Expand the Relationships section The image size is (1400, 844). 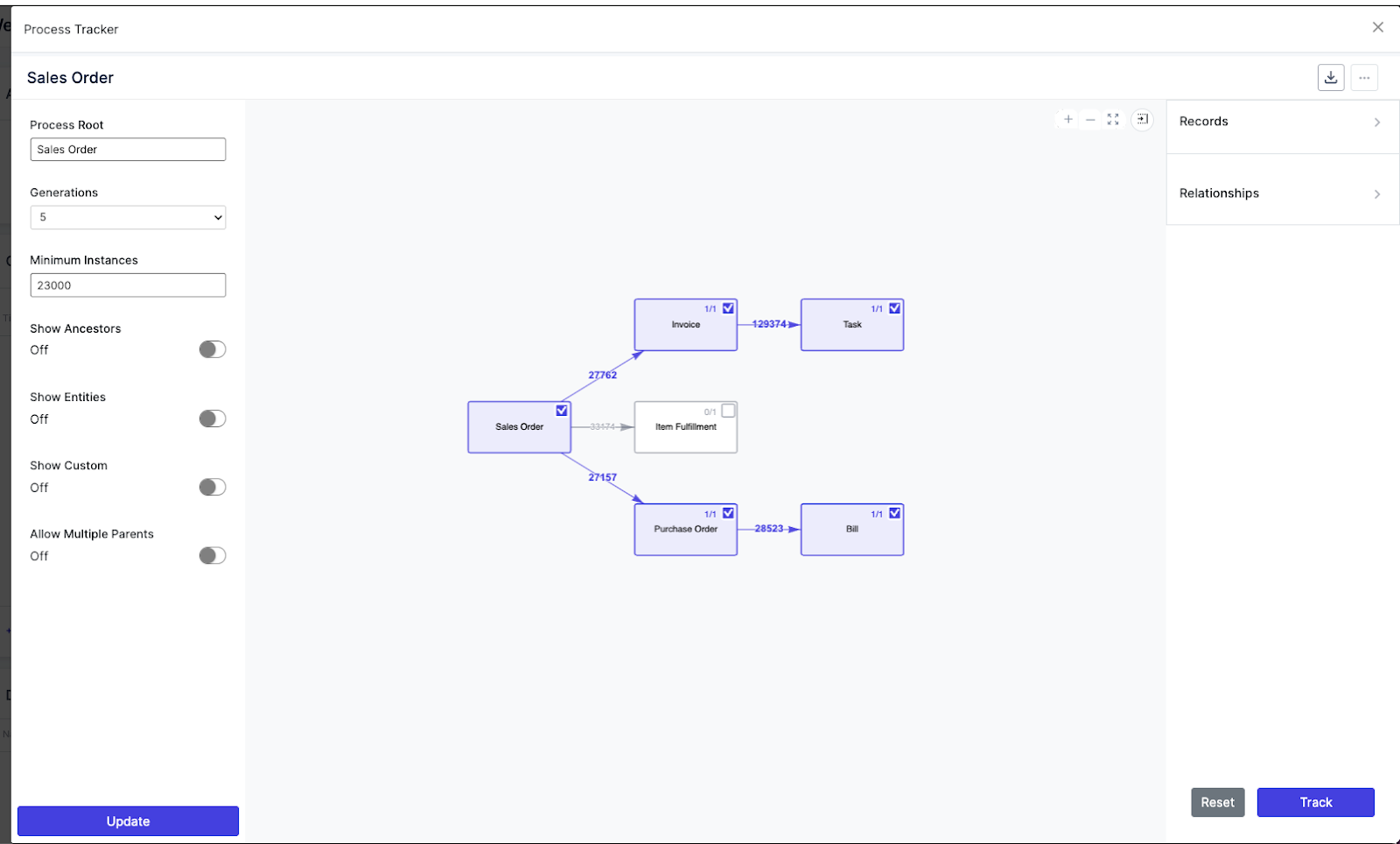1283,193
